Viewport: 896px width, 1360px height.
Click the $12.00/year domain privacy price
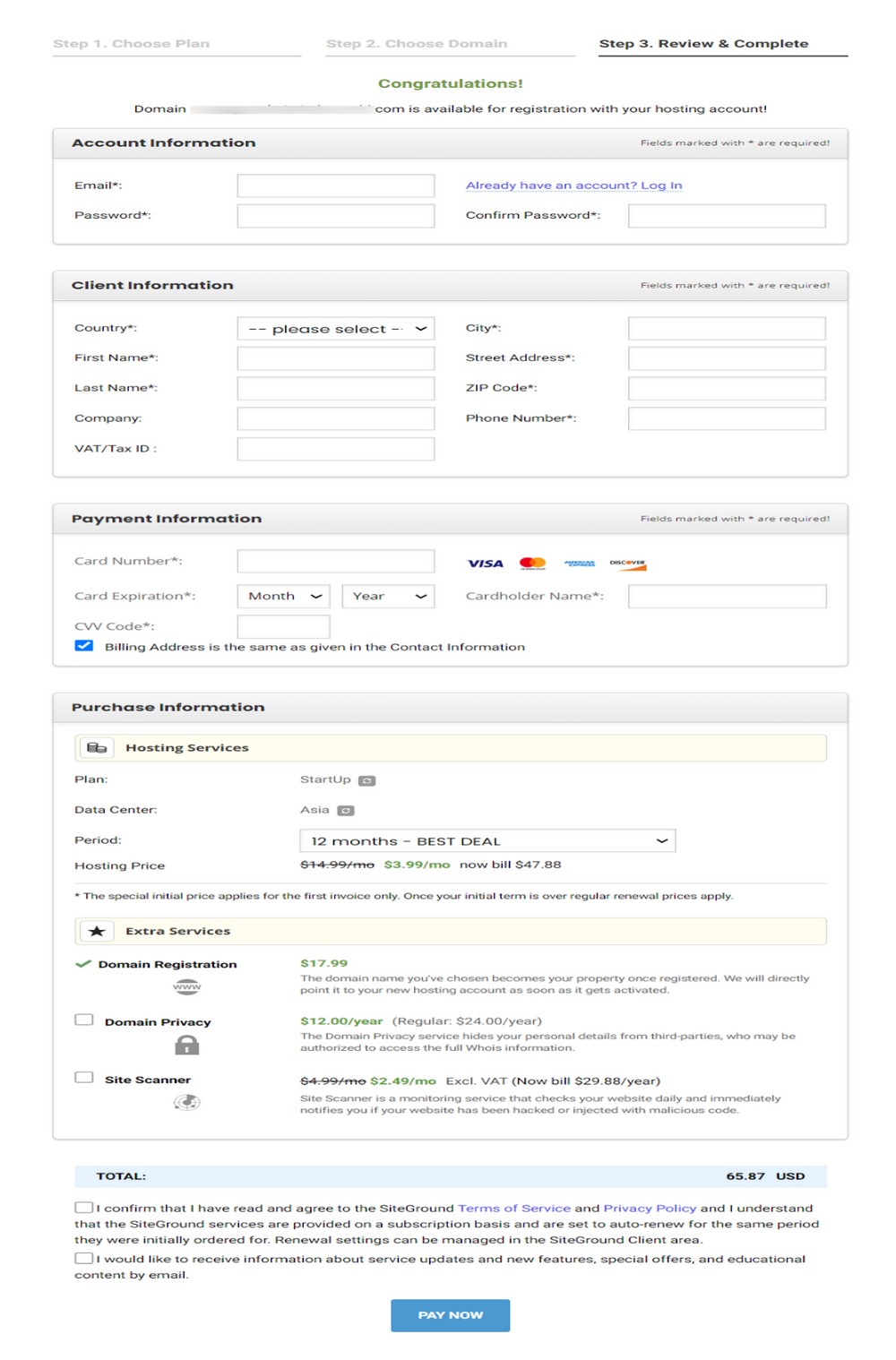click(341, 1021)
